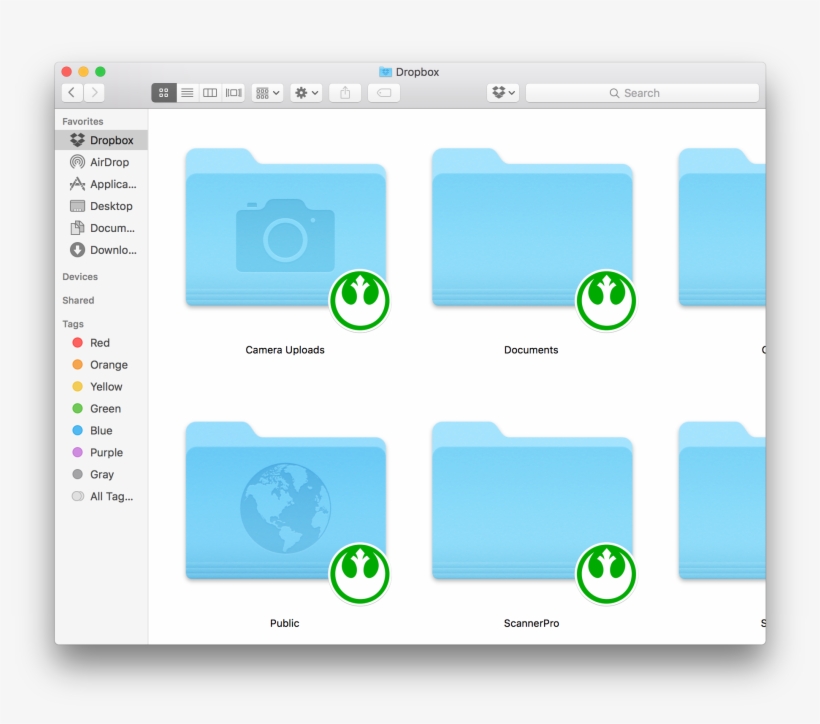The image size is (820, 724).
Task: Click into the Search field
Action: point(642,93)
